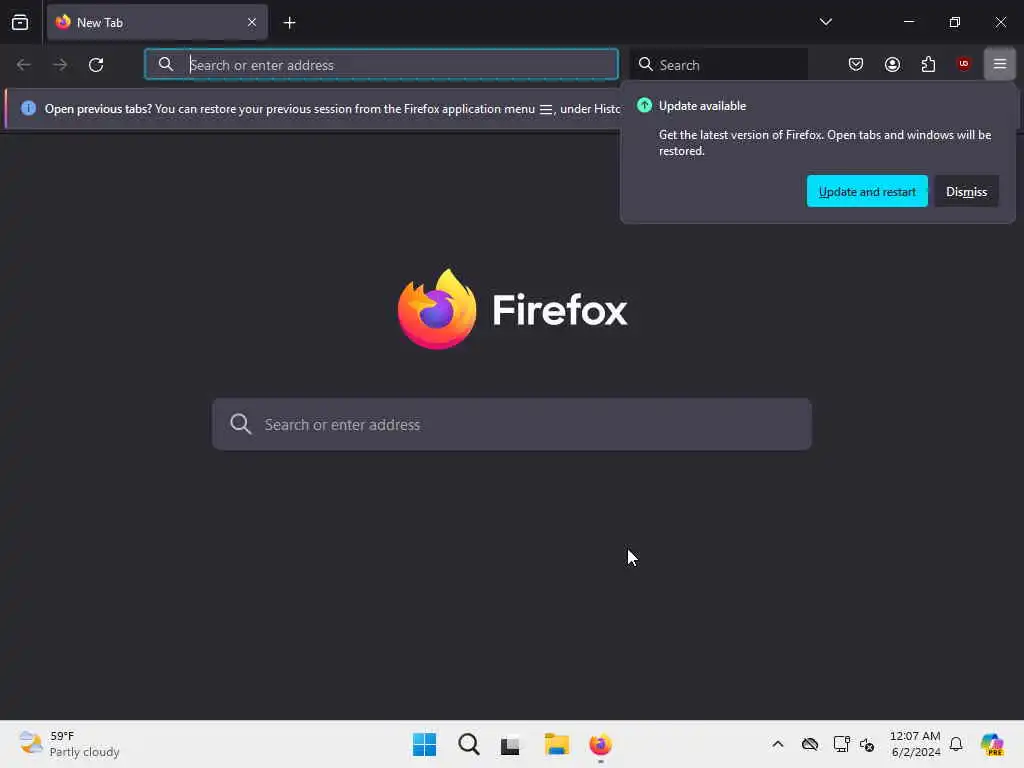The image size is (1024, 768).
Task: Click the magnifier icon in center search box
Action: pyautogui.click(x=240, y=424)
